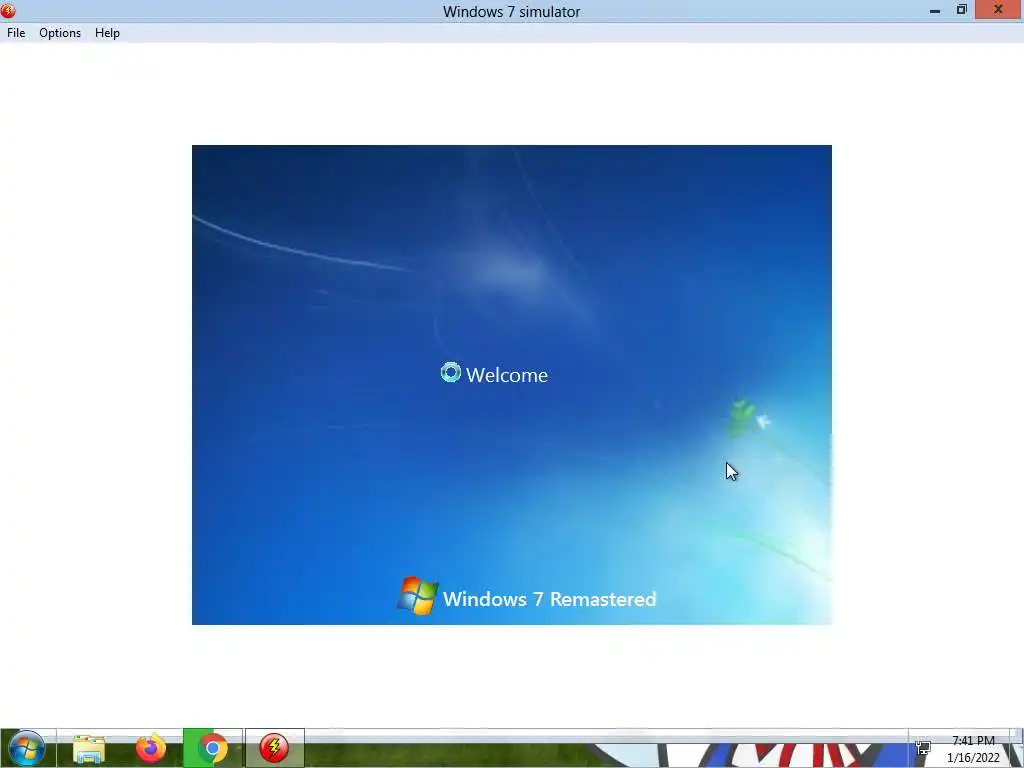
Task: Click the 'Windows 7 Remastered' text
Action: pyautogui.click(x=549, y=599)
